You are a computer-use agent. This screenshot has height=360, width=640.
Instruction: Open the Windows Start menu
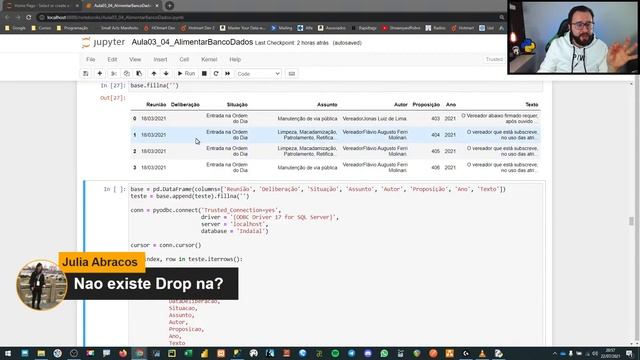8,353
